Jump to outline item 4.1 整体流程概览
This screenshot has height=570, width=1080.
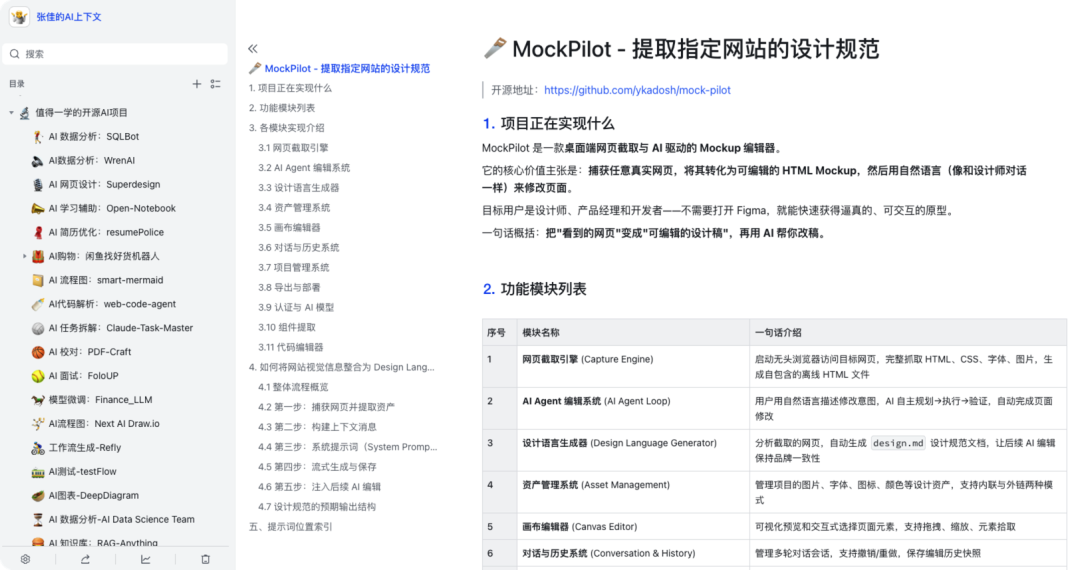[x=293, y=388]
